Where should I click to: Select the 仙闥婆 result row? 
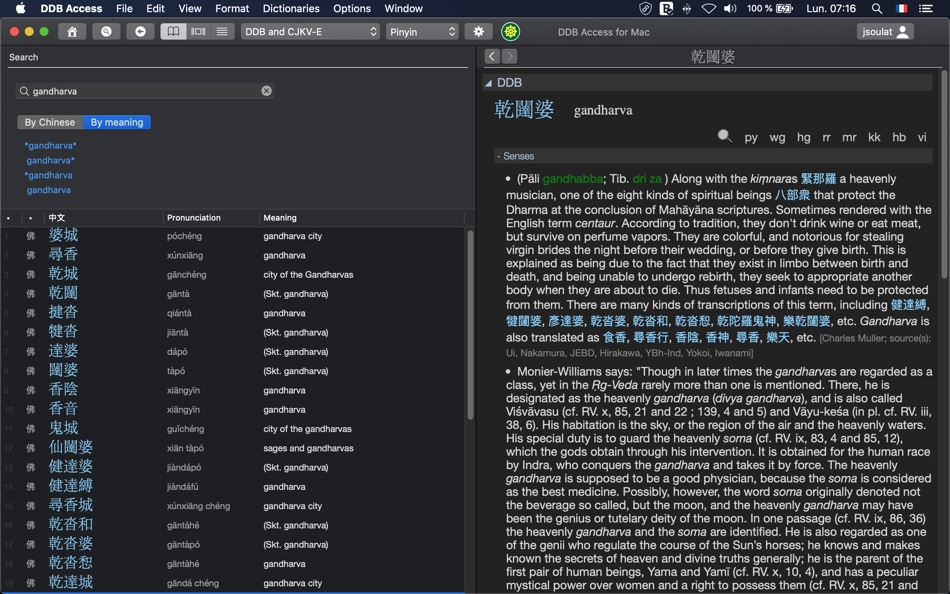(x=233, y=448)
